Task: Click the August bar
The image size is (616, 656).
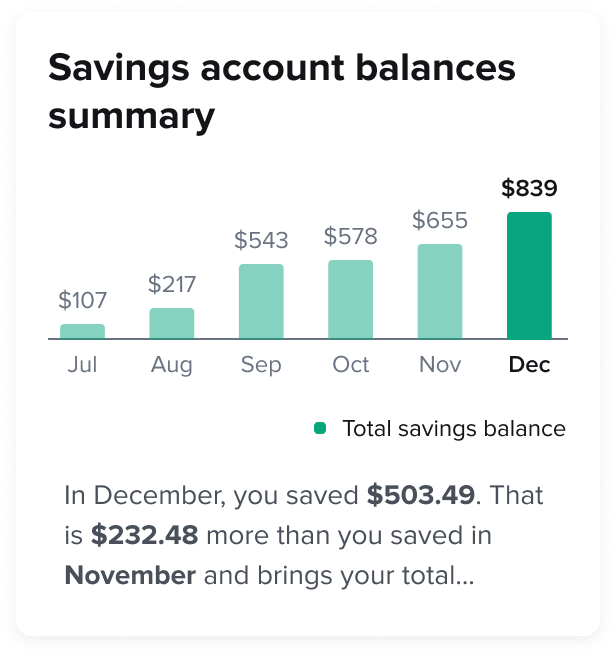Action: (172, 324)
